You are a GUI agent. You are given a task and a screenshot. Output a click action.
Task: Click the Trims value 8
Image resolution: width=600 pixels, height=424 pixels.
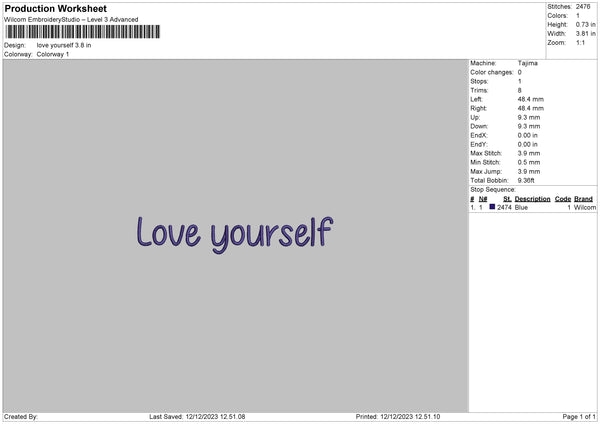click(520, 90)
